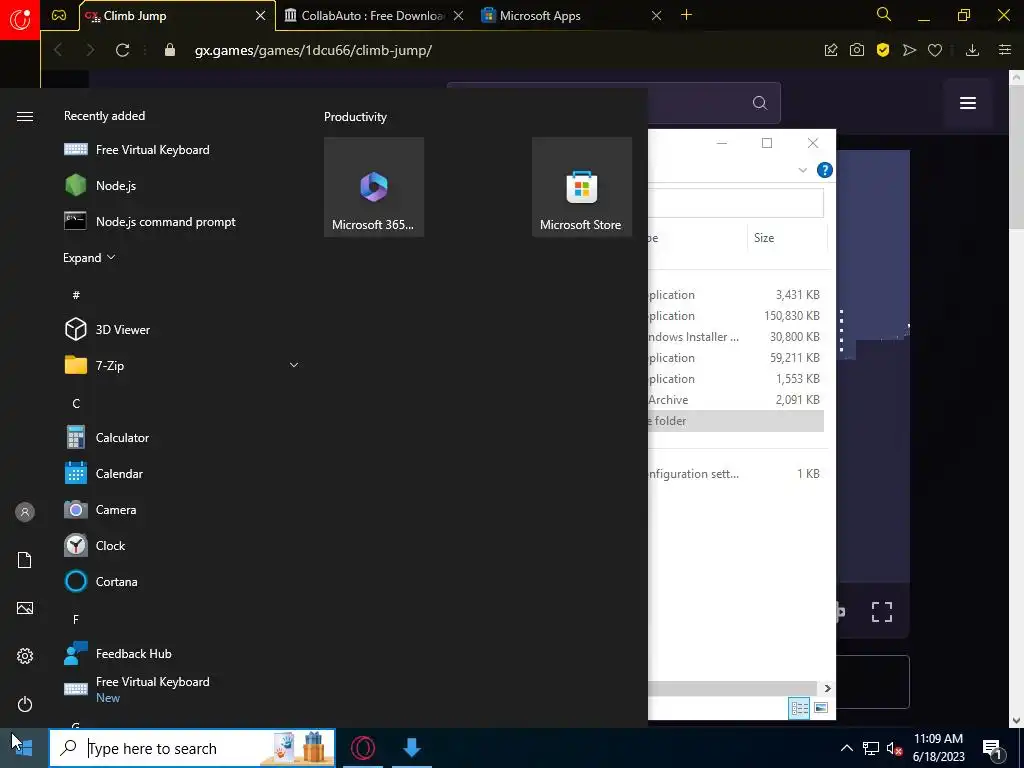
Task: Click the muted volume tray icon
Action: (x=895, y=748)
